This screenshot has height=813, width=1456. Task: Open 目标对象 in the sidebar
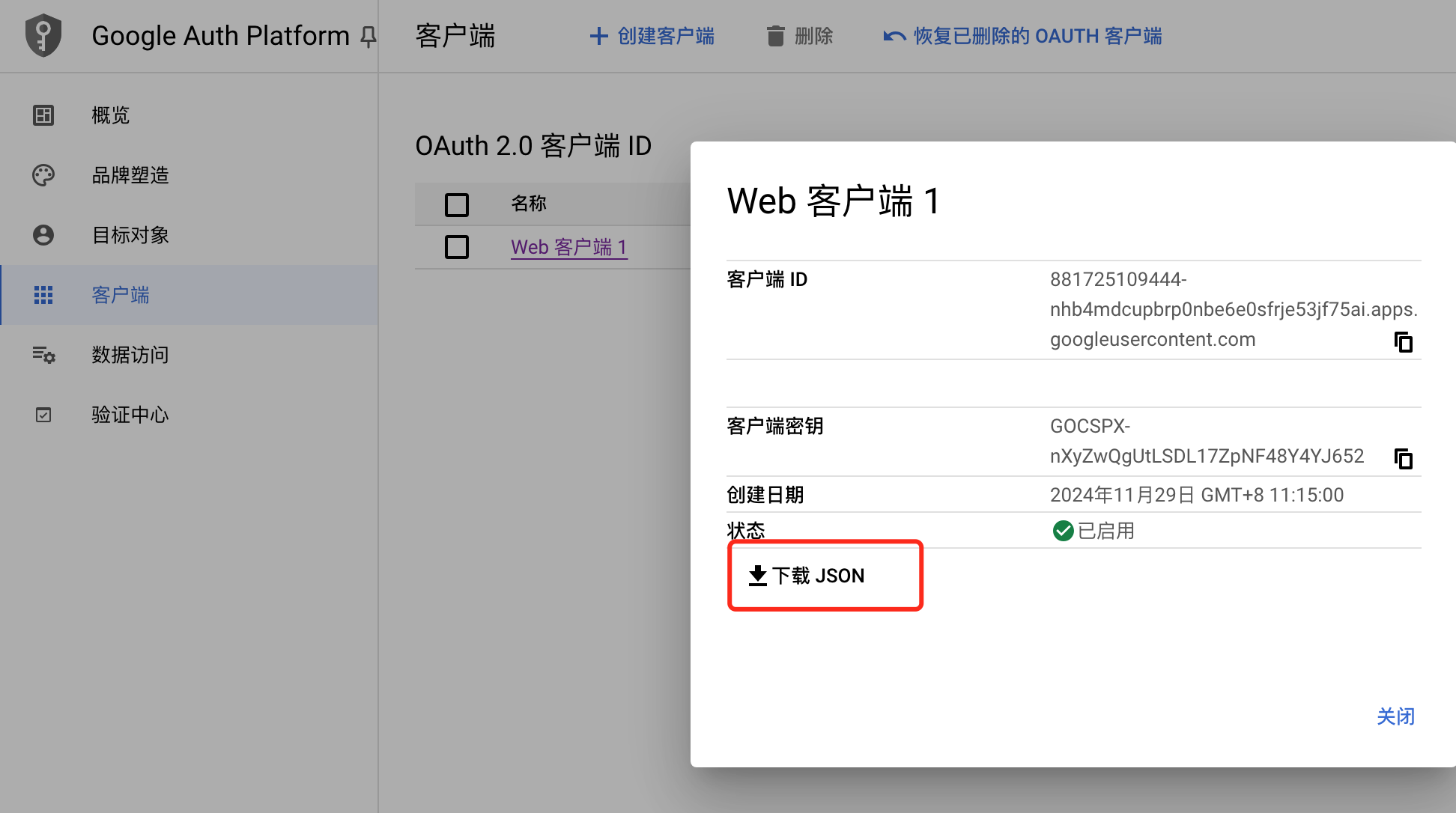click(x=189, y=235)
